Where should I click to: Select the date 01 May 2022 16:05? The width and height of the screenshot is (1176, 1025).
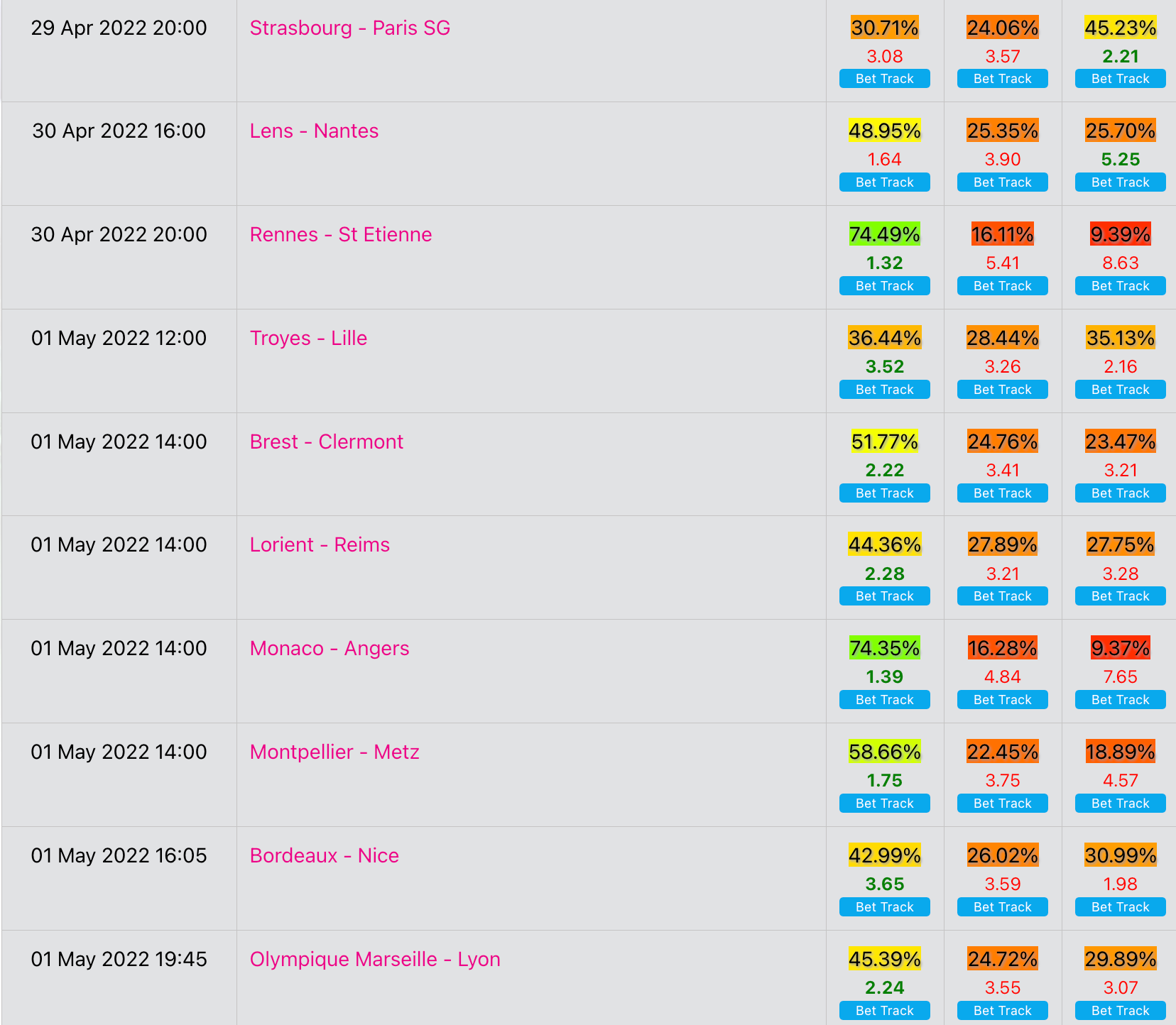tap(119, 855)
